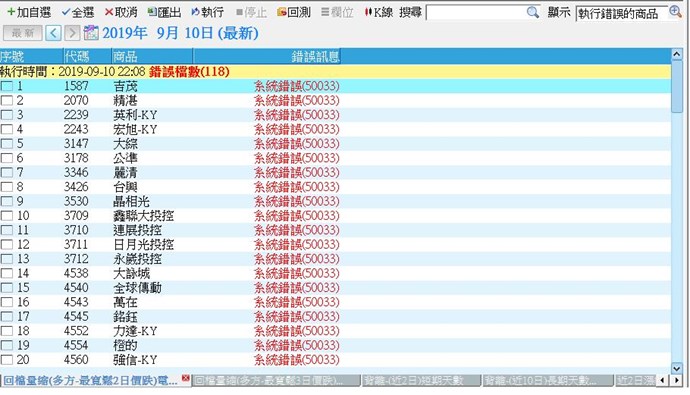Click inside the 搜尋 search field
Screen dimensions: 690x395
(477, 13)
